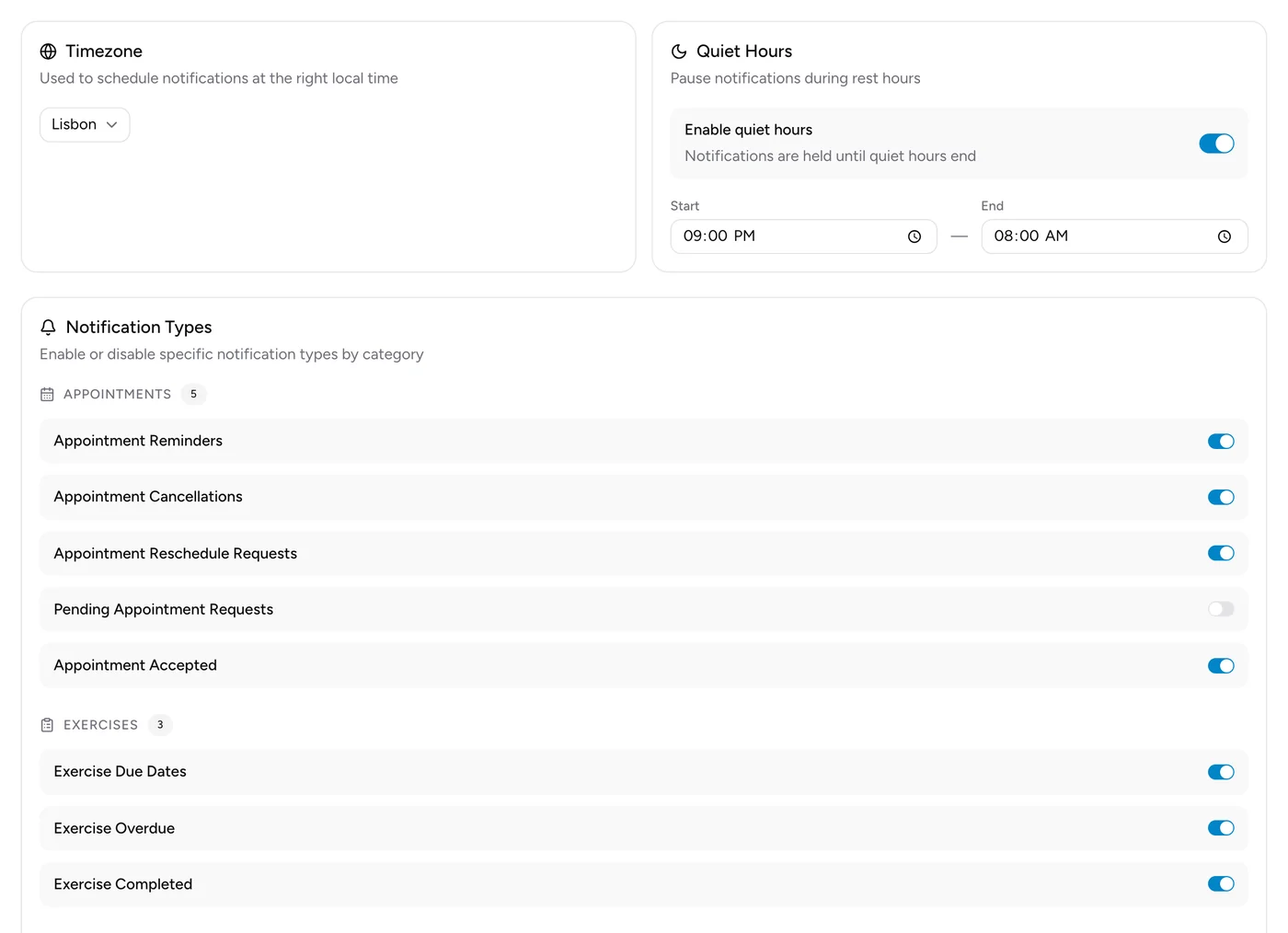Click the calendar icon beside APPOINTMENTS

pos(47,395)
